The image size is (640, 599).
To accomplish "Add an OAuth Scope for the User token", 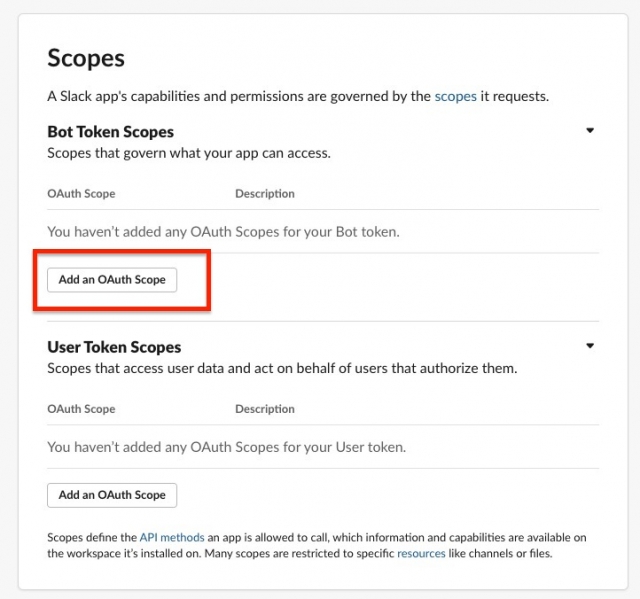I will click(x=112, y=495).
